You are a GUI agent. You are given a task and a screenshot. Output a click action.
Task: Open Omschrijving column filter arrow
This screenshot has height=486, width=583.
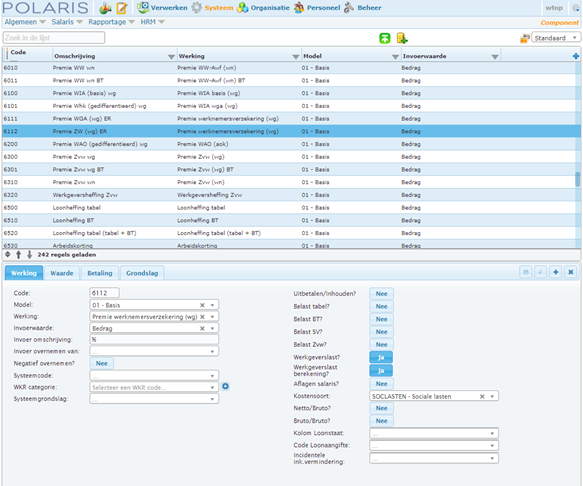(171, 57)
